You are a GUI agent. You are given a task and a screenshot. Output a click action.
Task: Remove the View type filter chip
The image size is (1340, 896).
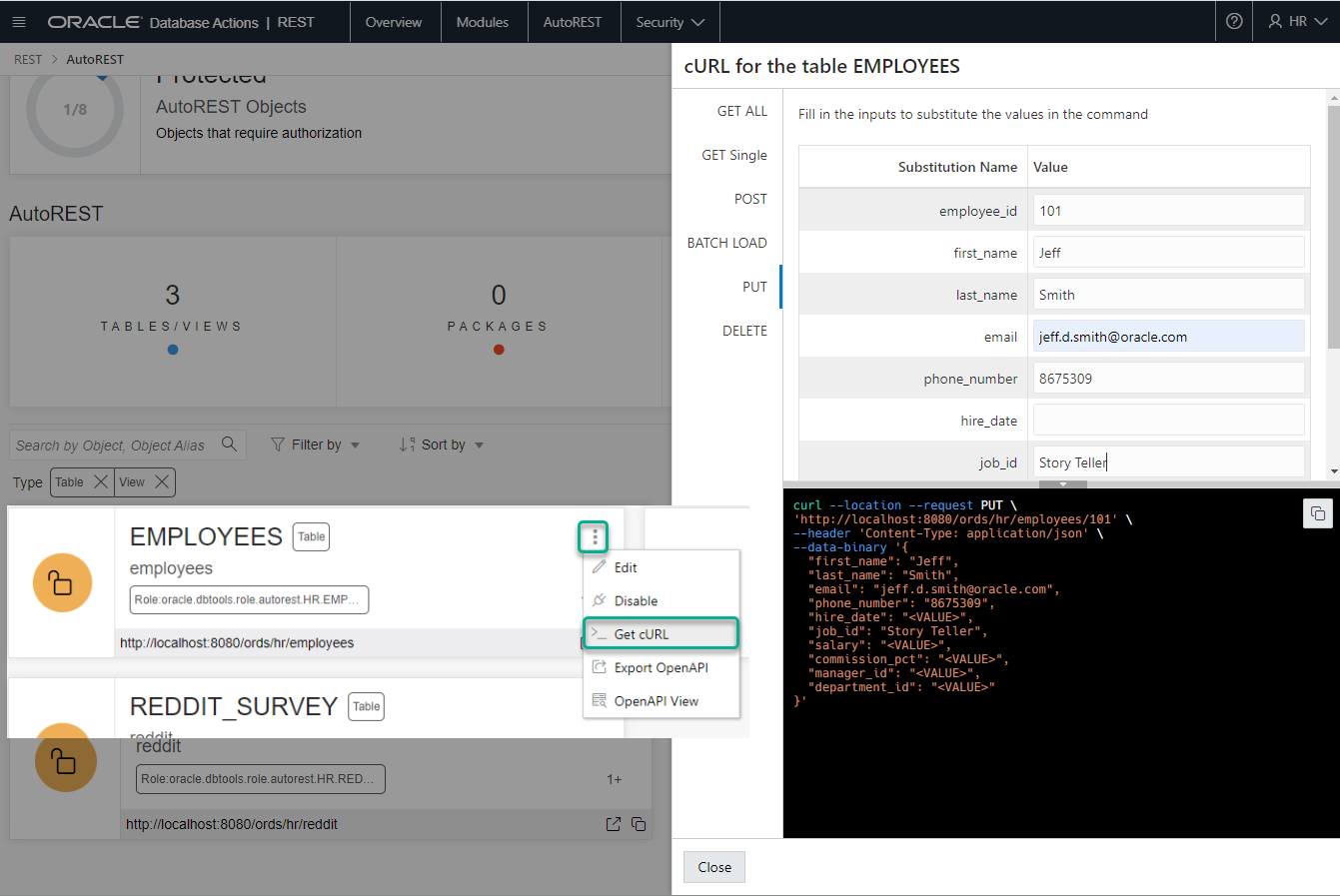click(x=162, y=481)
